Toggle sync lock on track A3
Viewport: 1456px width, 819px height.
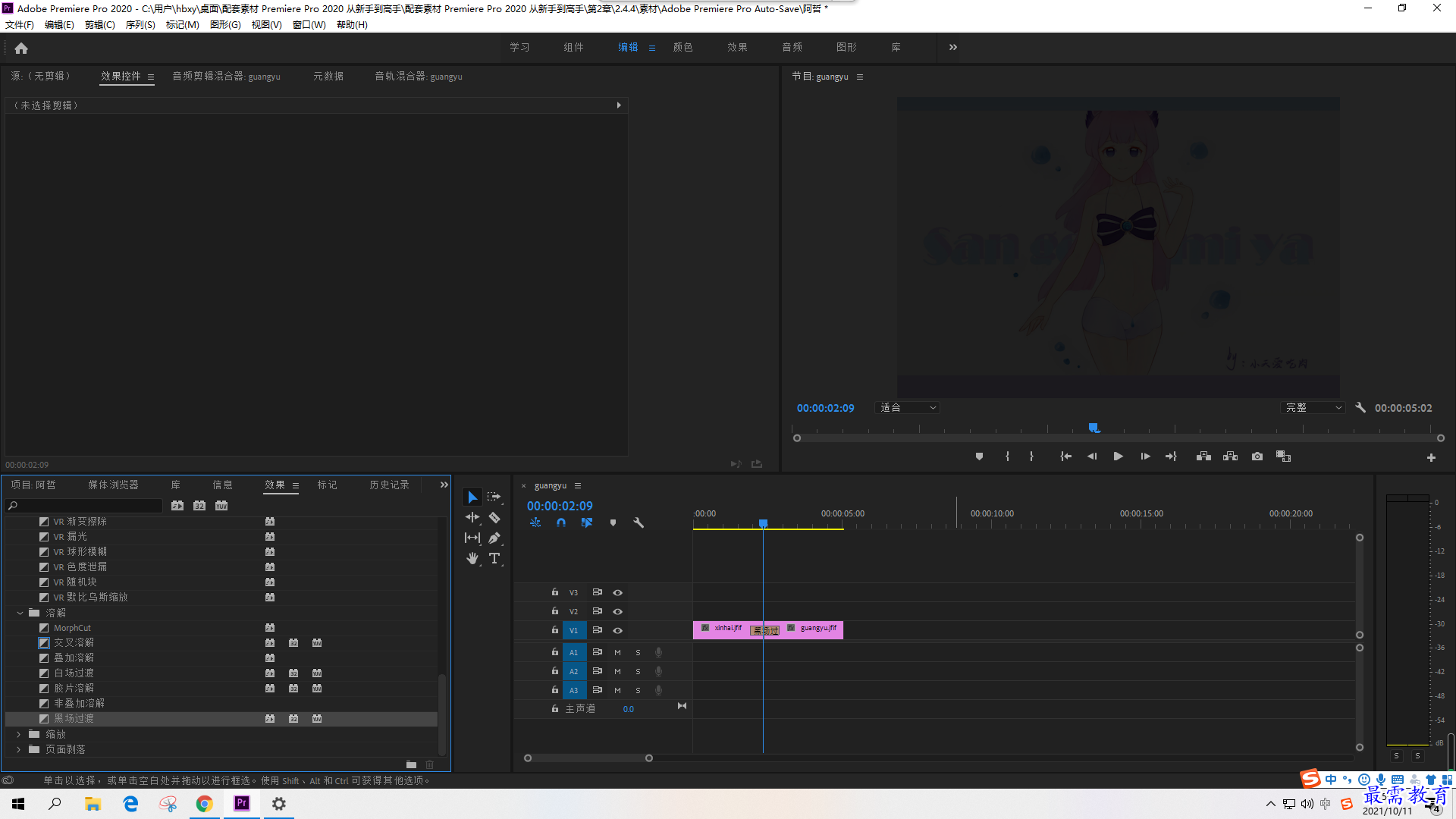pos(598,690)
